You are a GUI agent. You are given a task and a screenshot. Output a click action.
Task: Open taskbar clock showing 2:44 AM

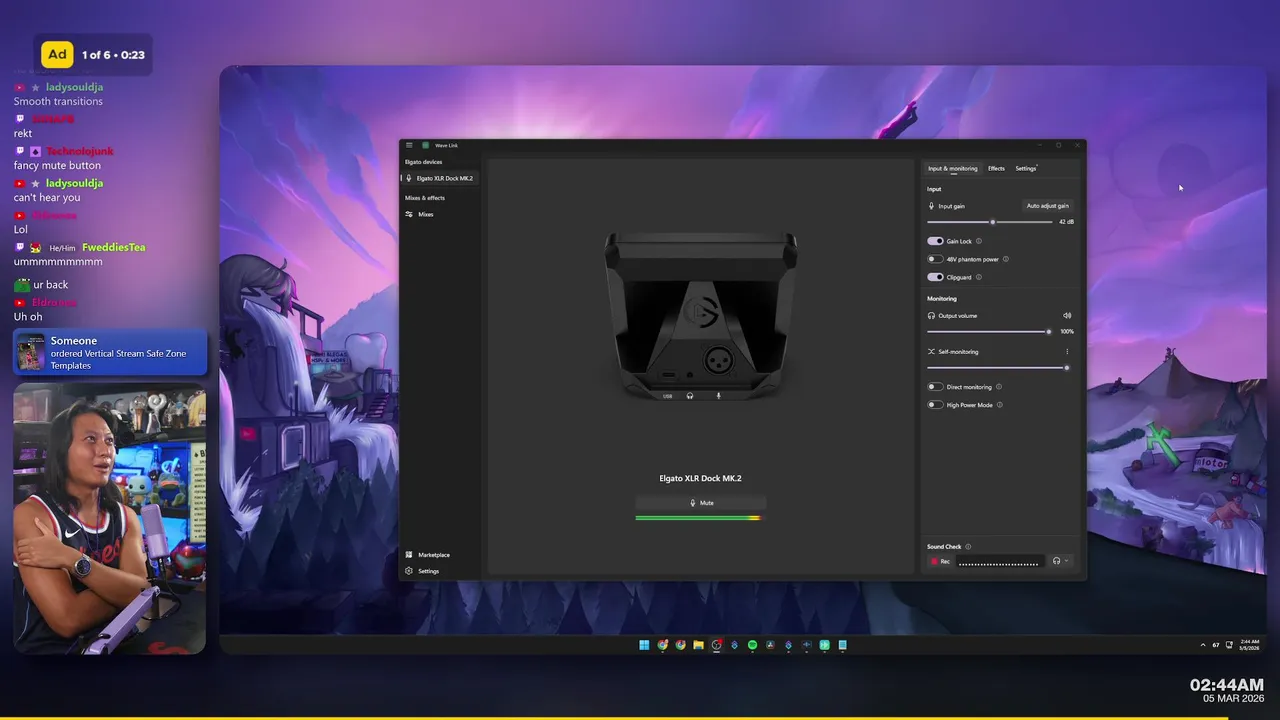point(1250,645)
